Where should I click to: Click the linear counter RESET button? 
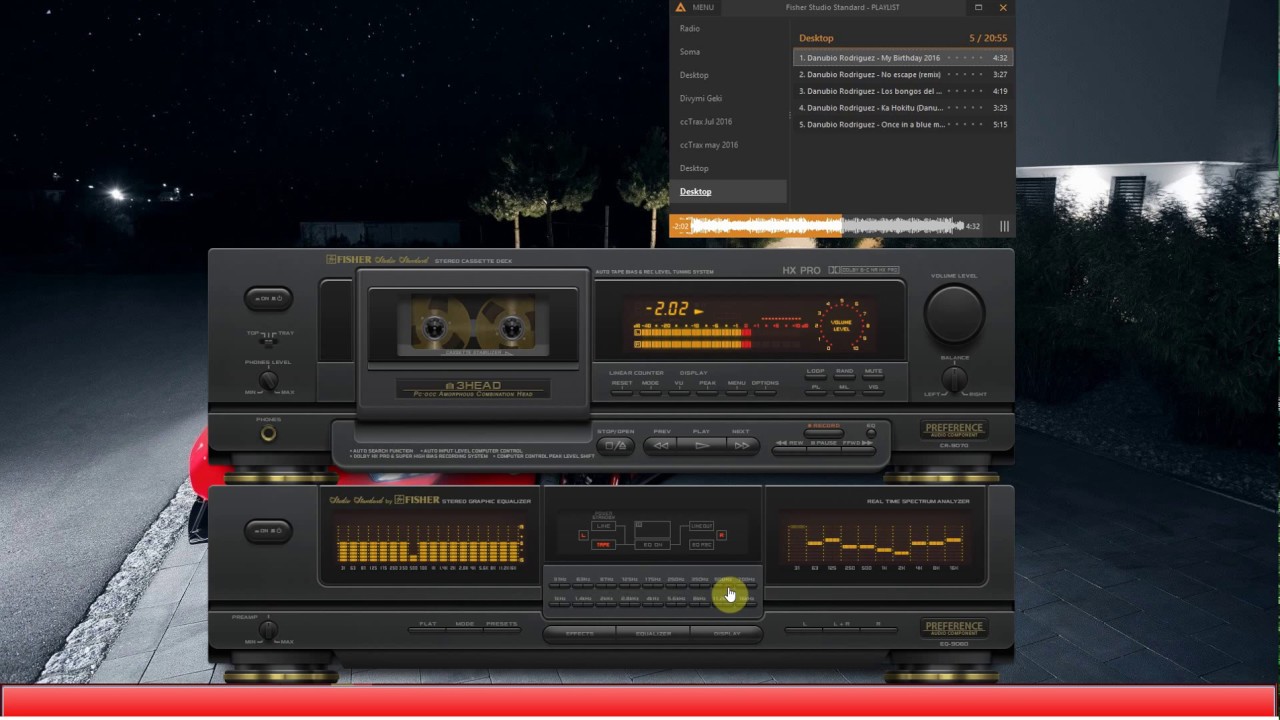coord(621,393)
